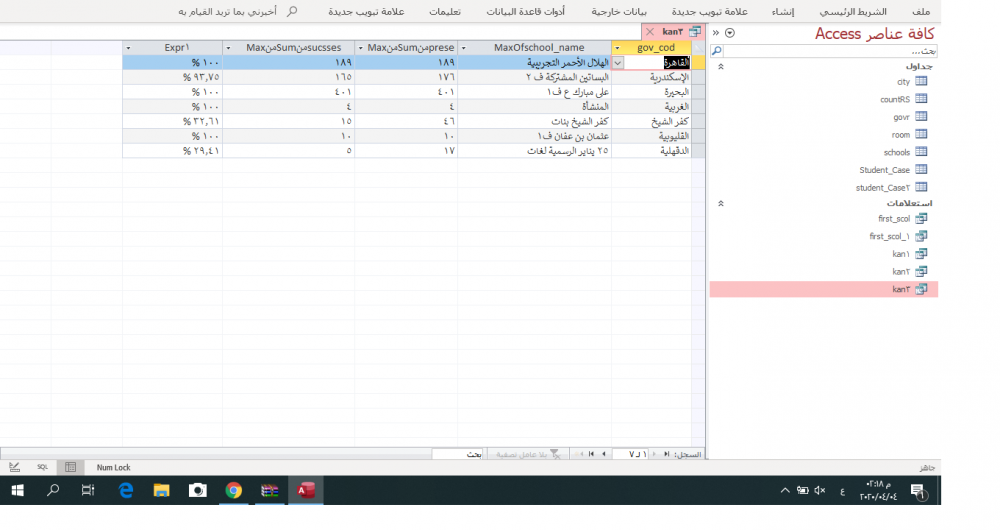The width and height of the screenshot is (1000, 530).
Task: Switch to Design view from status bar
Action: (14, 467)
